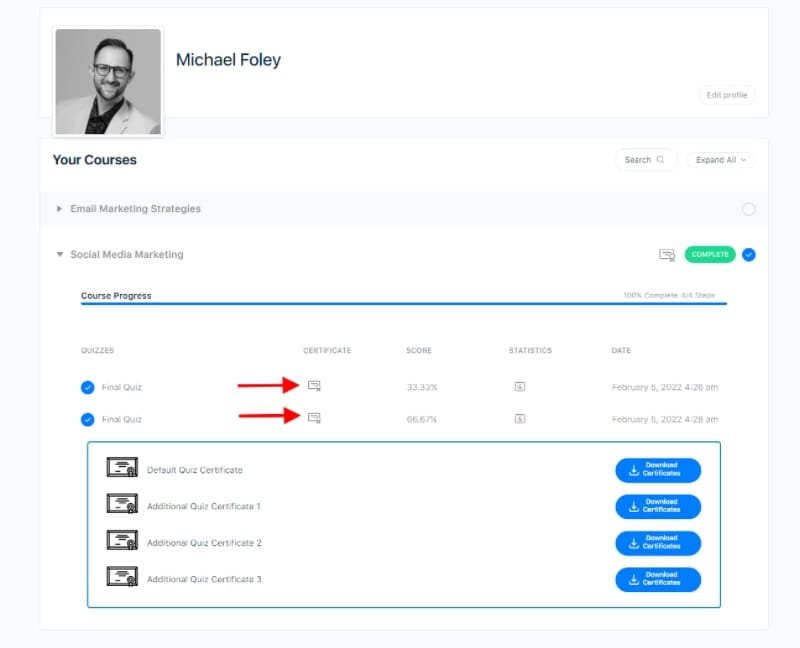Click the blue checkmark beside COMPLETE
The image size is (800, 648).
click(x=748, y=255)
